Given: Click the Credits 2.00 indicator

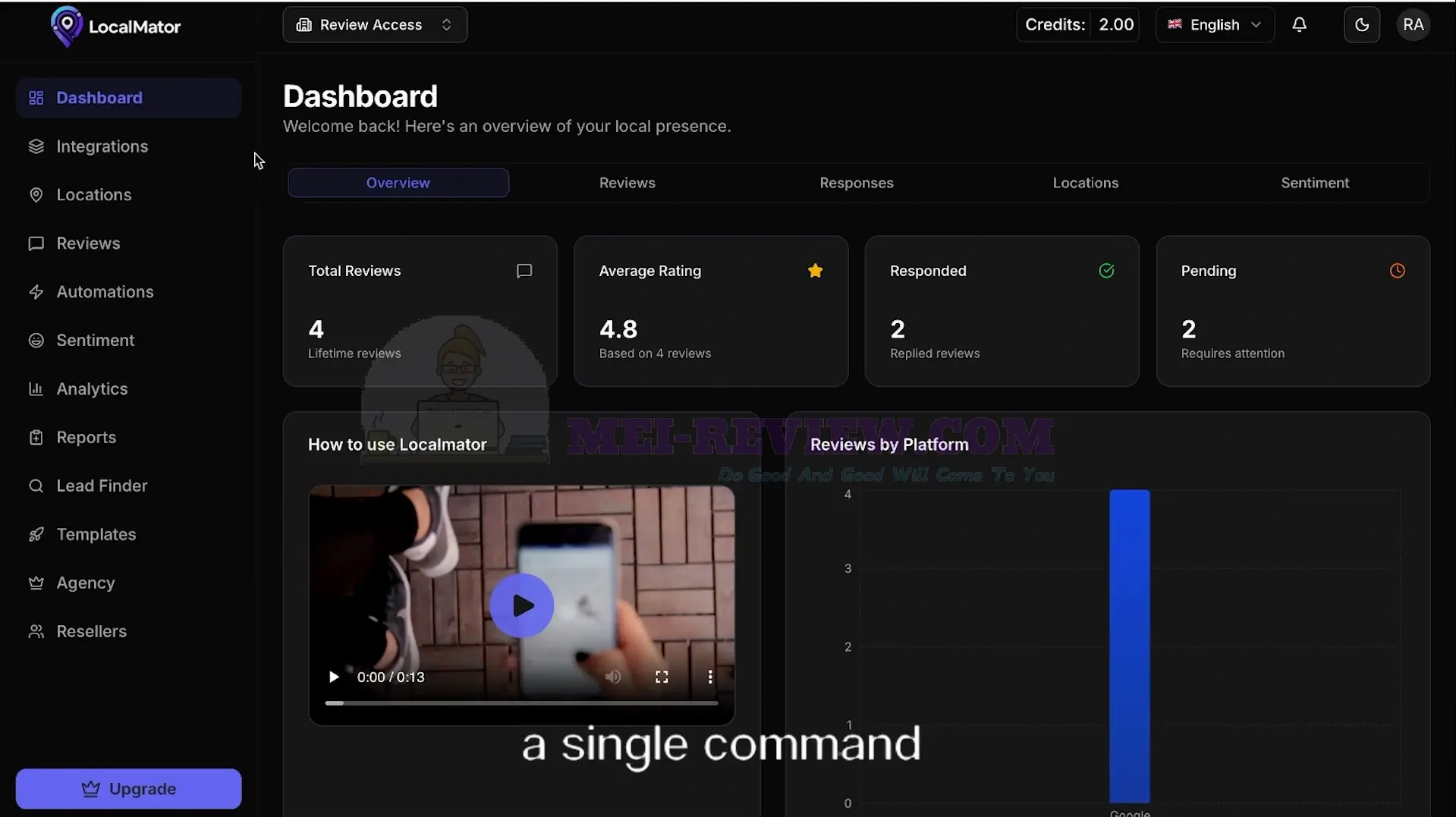Looking at the screenshot, I should [x=1077, y=25].
